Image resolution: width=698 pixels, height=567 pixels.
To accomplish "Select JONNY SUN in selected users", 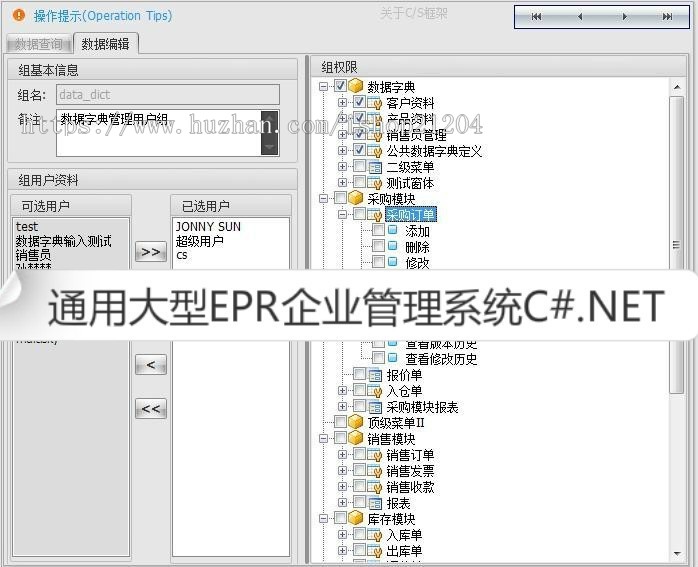I will tap(208, 227).
